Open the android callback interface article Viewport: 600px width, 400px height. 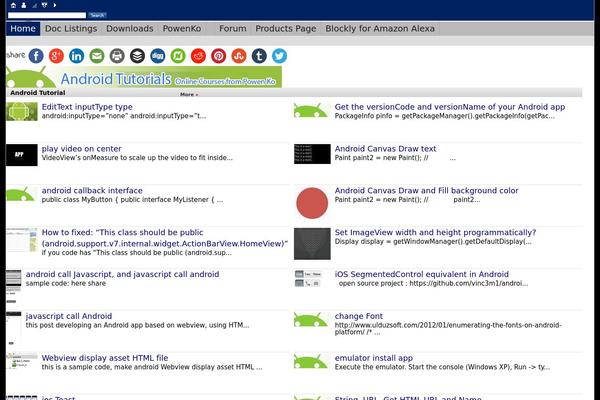(x=92, y=190)
